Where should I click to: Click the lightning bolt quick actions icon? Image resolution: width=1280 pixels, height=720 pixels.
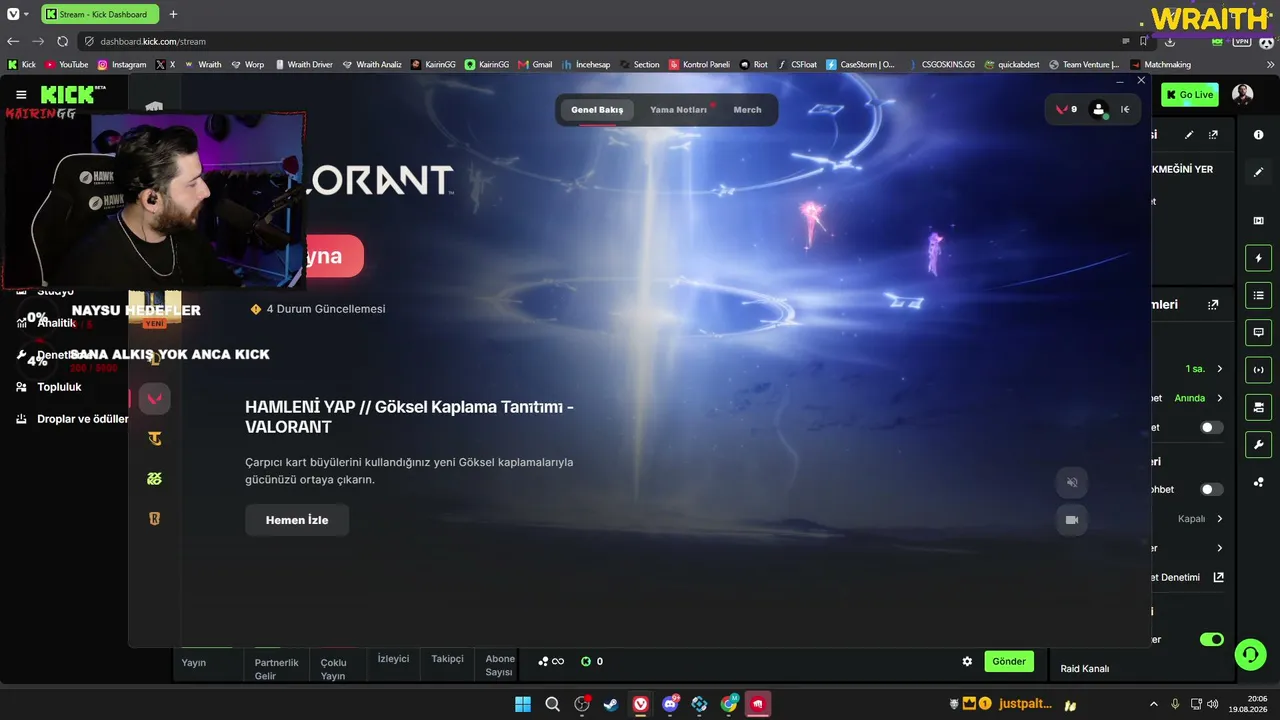point(1258,258)
